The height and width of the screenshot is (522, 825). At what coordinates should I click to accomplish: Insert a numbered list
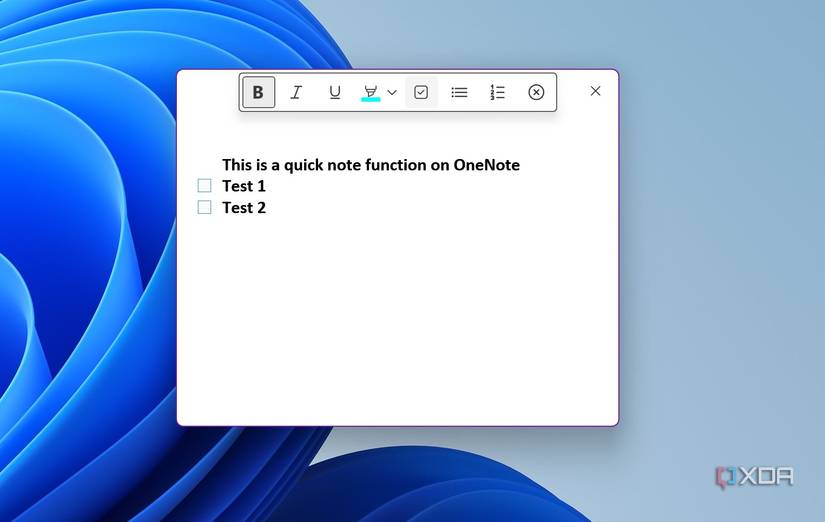(x=498, y=92)
